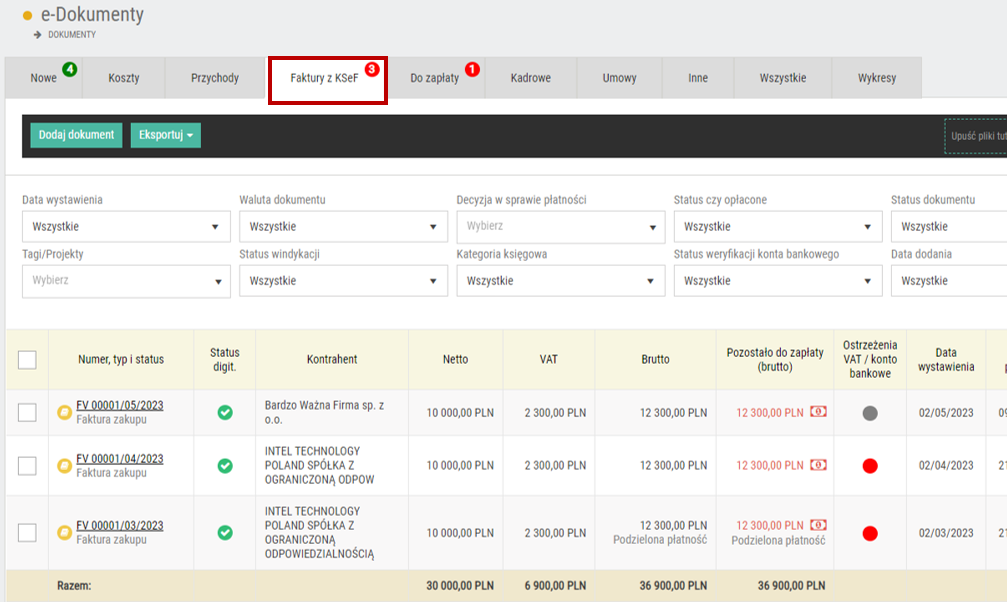Sort by the Kontrahent column header
1008x602 pixels.
pyautogui.click(x=332, y=360)
